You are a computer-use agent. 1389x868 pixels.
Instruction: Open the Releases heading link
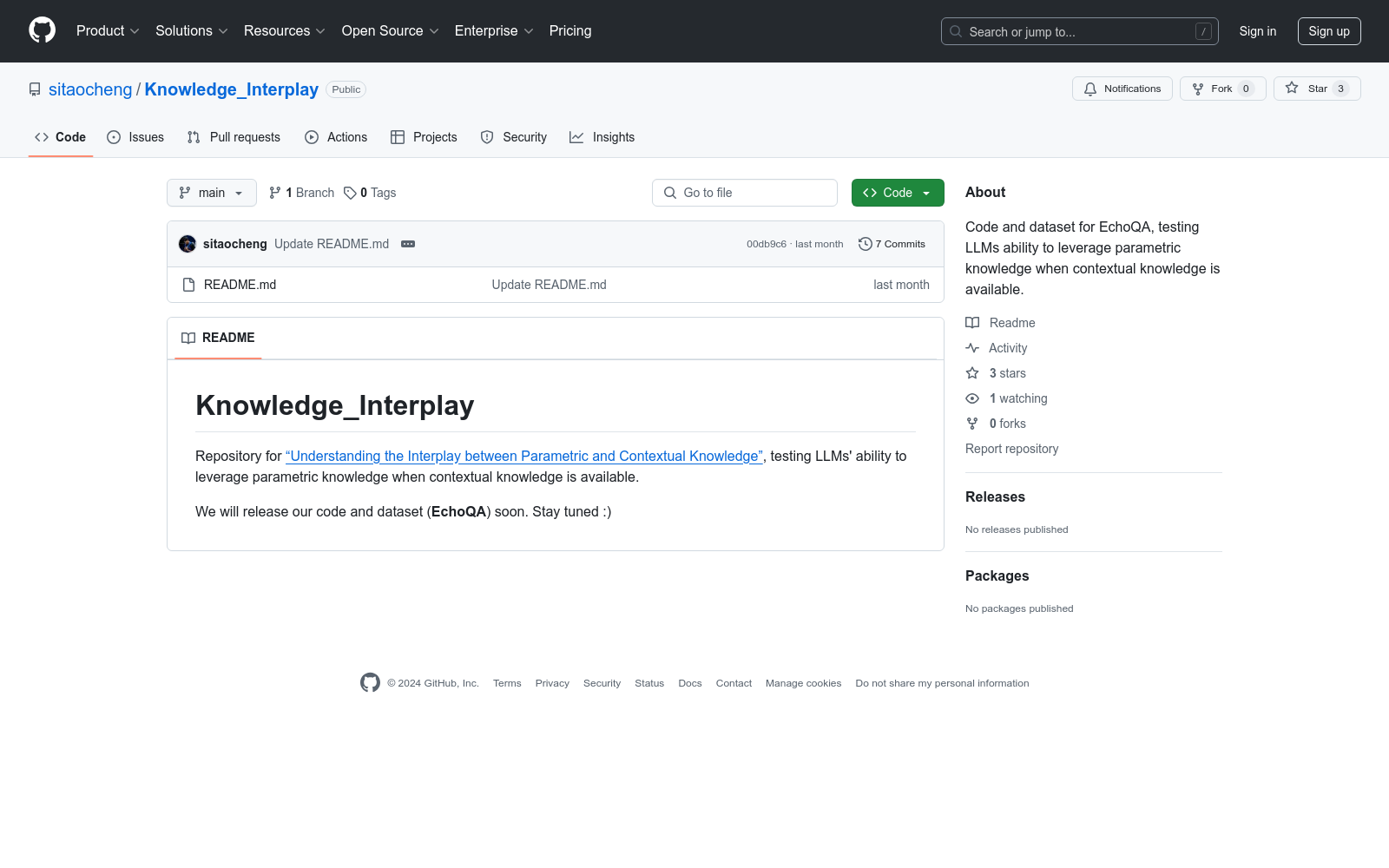[x=995, y=496]
